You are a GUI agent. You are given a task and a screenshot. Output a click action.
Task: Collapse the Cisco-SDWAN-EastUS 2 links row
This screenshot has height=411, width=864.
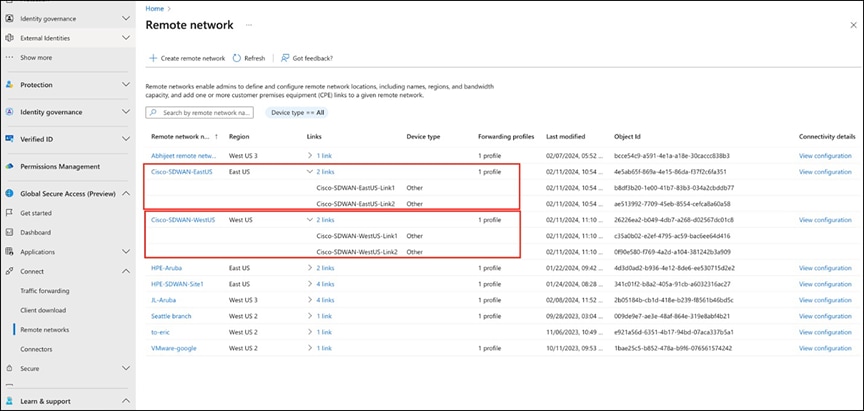pyautogui.click(x=310, y=172)
